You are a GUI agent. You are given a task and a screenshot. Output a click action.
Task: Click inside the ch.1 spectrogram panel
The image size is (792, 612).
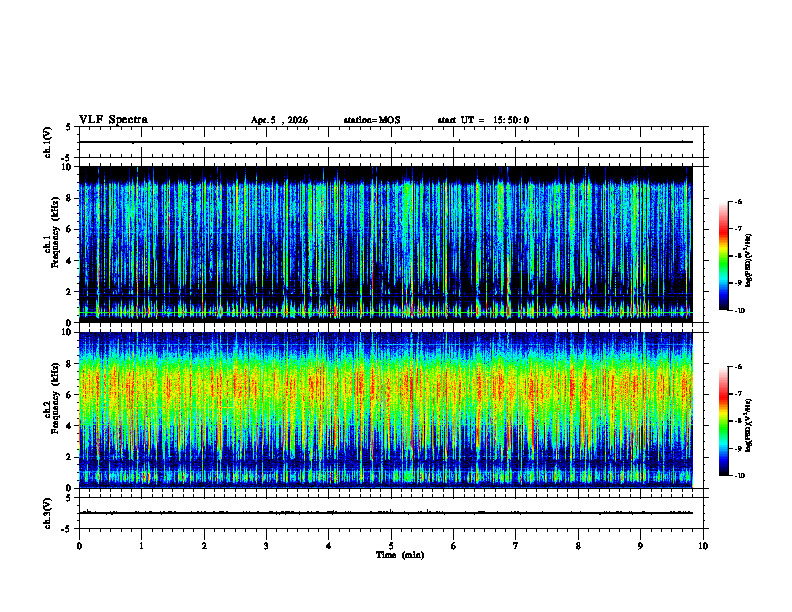[385, 244]
